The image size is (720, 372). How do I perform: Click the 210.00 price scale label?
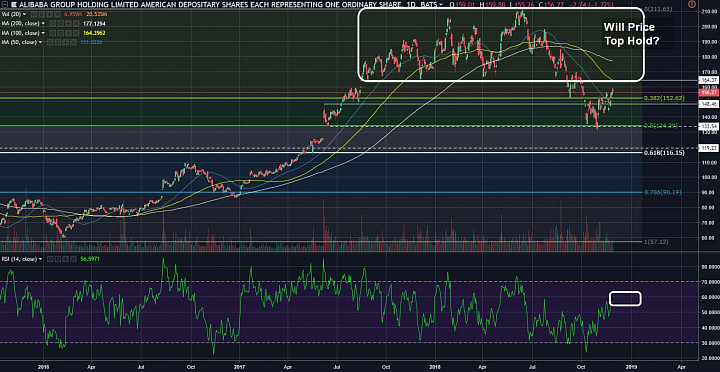point(709,11)
